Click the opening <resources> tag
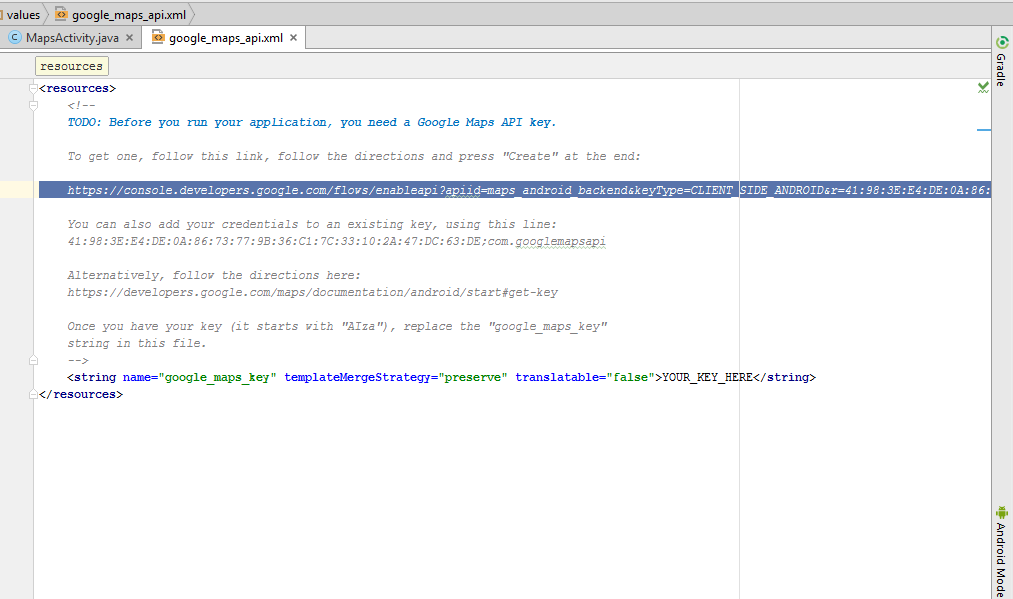 tap(78, 88)
